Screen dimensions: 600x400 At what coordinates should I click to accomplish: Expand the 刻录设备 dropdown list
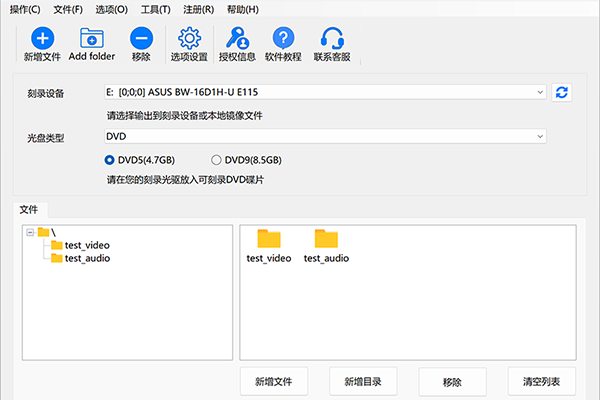540,93
